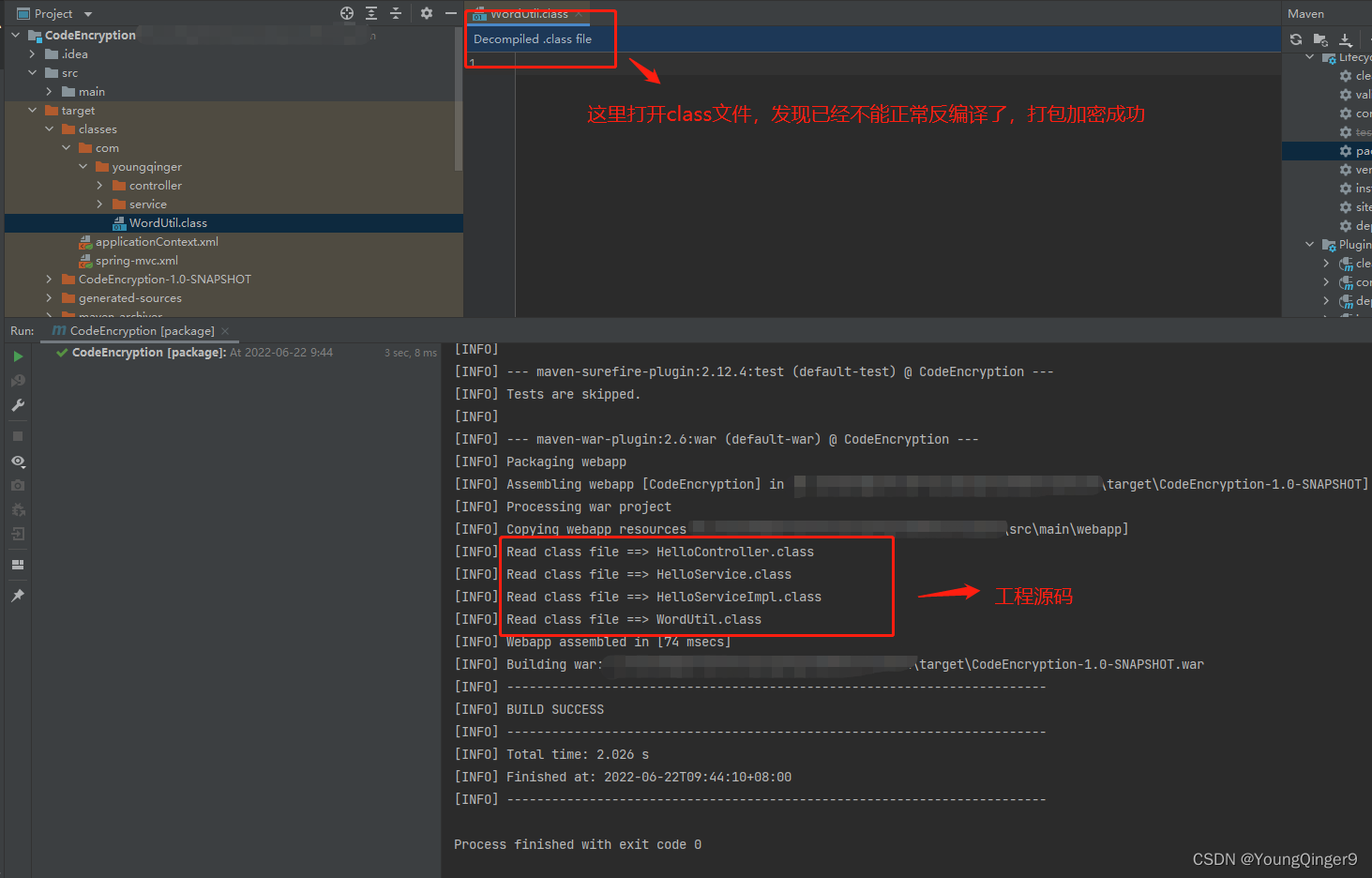The height and width of the screenshot is (878, 1372).
Task: Click the Expand All icon in Project panel
Action: (x=371, y=13)
